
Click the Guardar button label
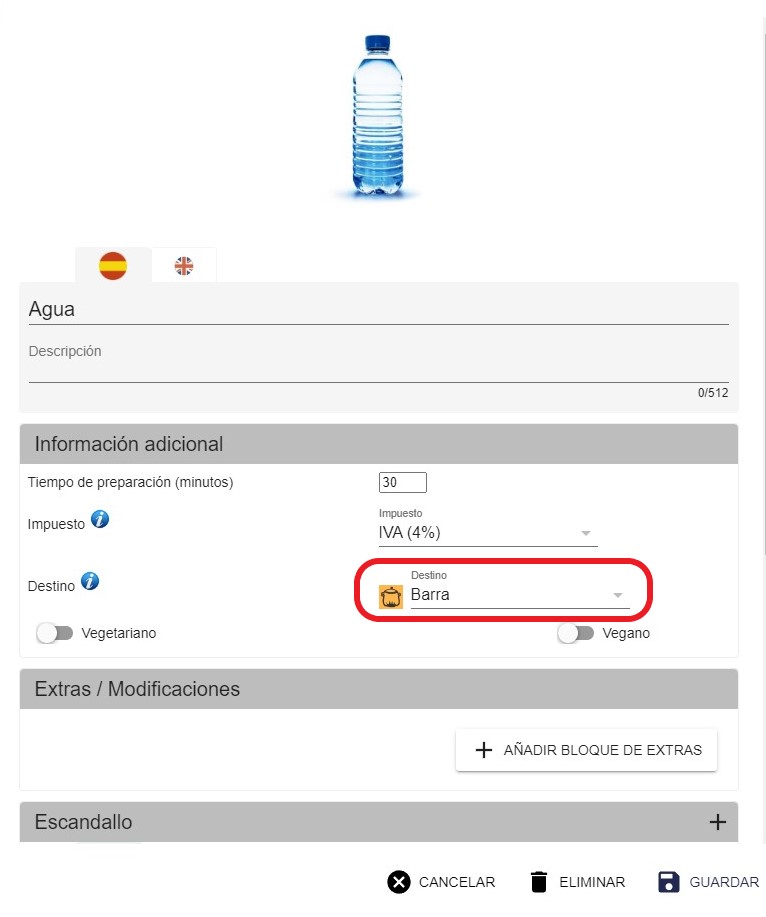724,882
